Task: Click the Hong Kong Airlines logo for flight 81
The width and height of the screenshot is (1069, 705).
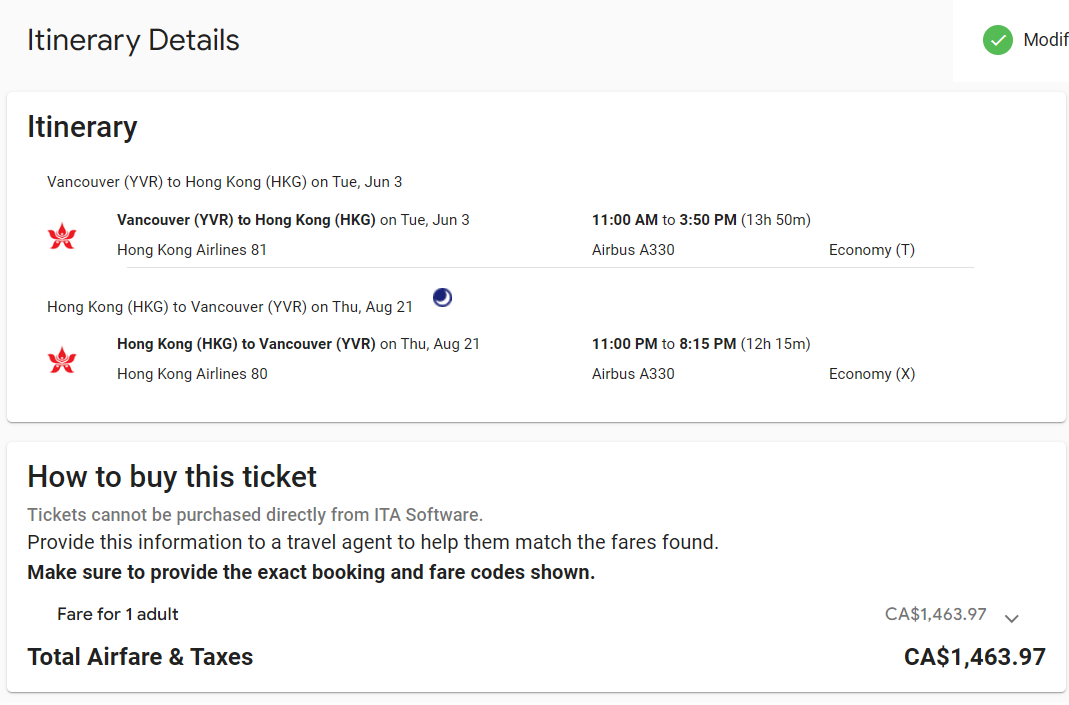Action: [62, 236]
